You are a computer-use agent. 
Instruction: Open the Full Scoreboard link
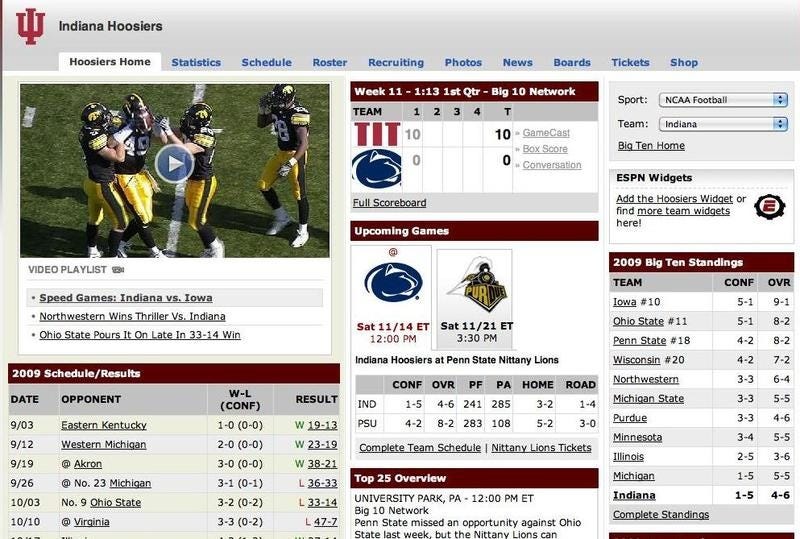[x=389, y=203]
